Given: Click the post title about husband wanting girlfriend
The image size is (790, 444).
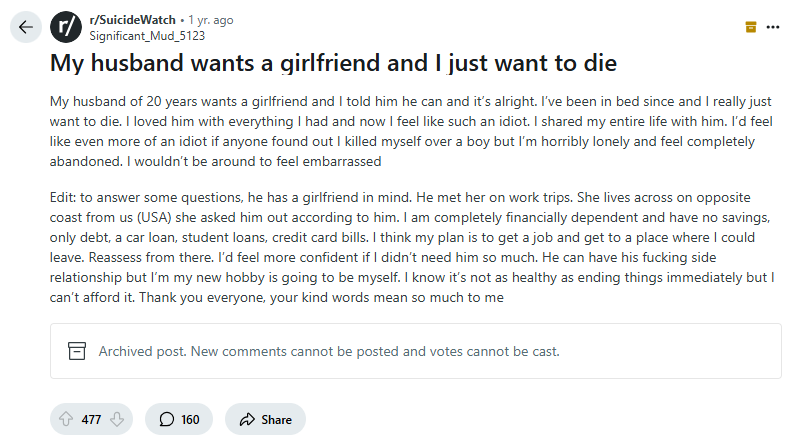Looking at the screenshot, I should point(333,63).
